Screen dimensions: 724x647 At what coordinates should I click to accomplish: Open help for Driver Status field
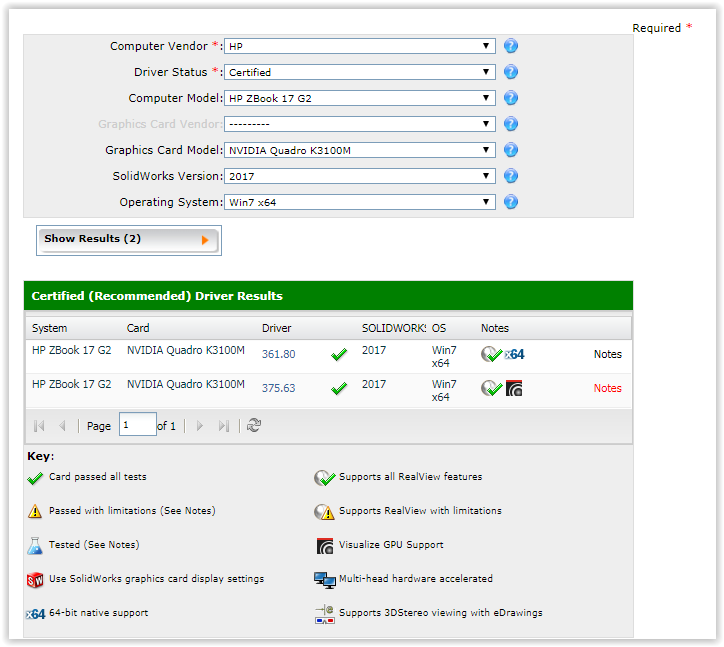(511, 72)
